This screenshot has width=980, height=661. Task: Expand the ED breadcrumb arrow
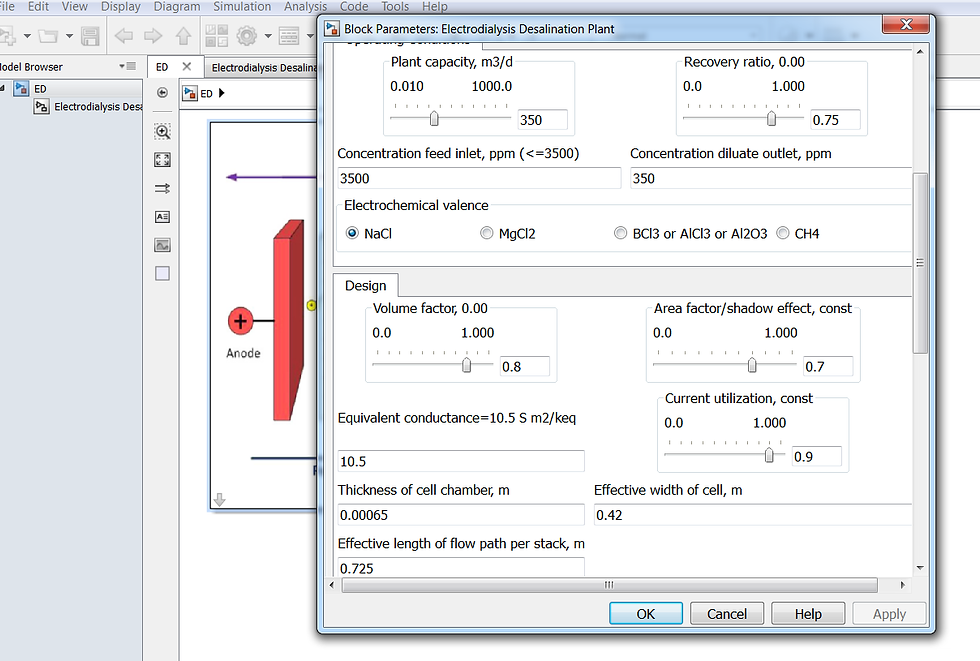point(221,93)
